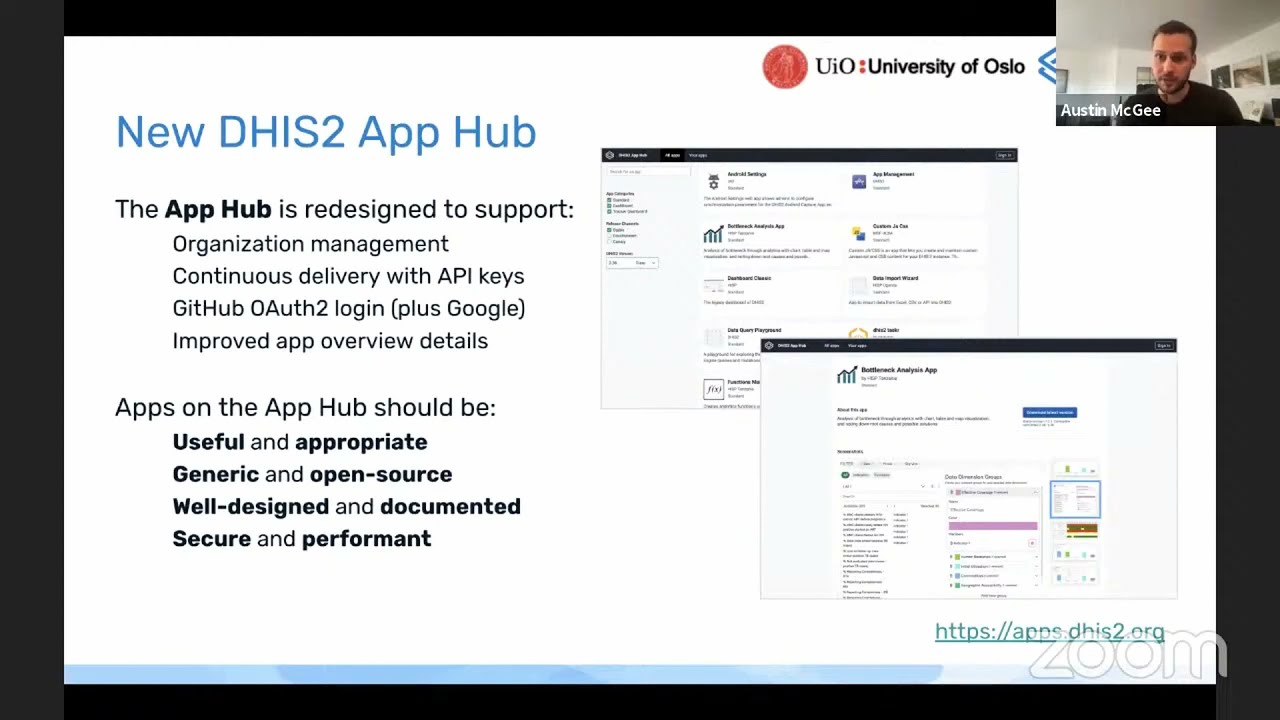Viewport: 1280px width, 720px height.
Task: Click the Austin McGee video thumbnail
Action: [1168, 62]
